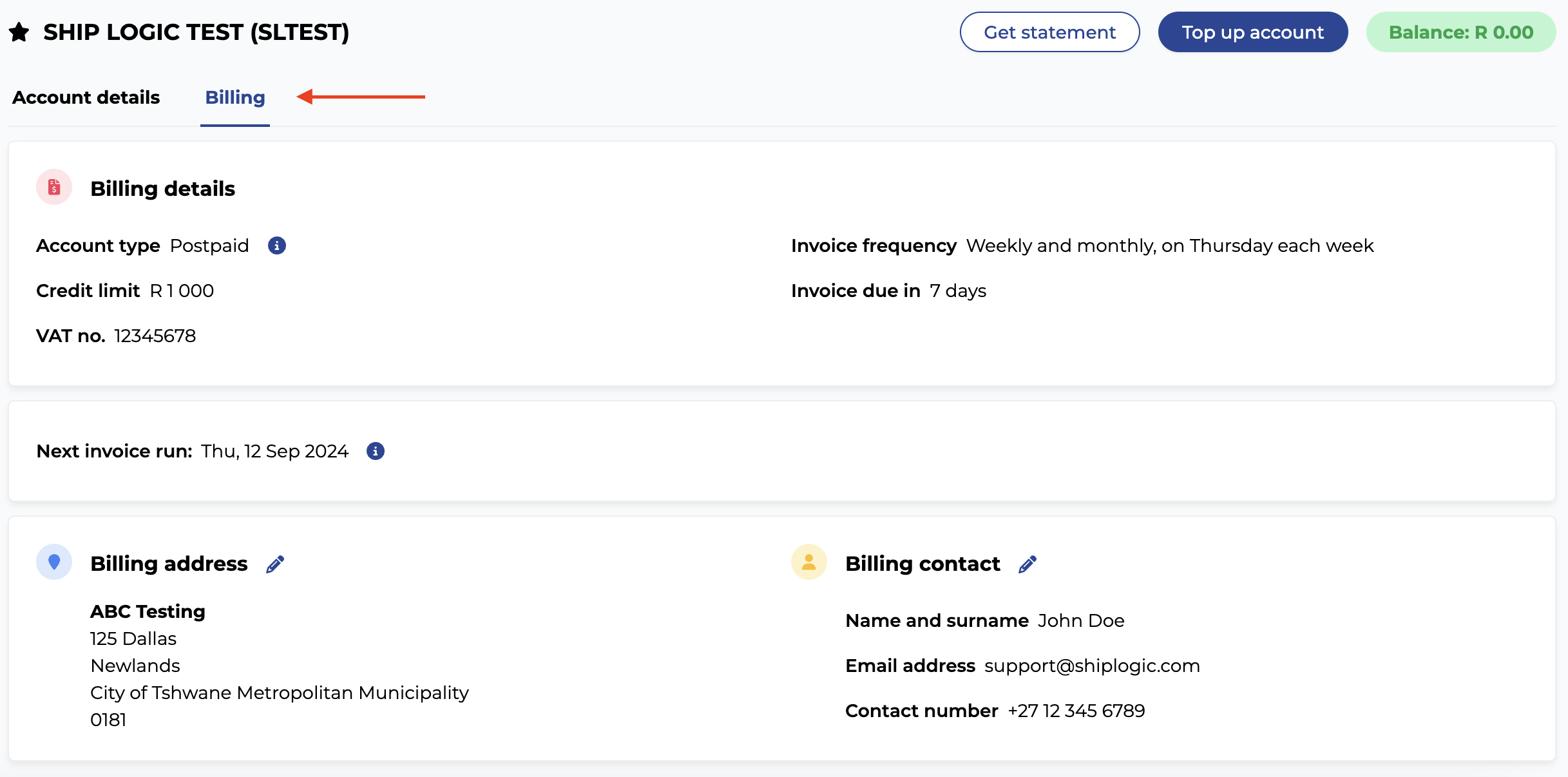Click the contact number +27 12 345 6789
Viewport: 1568px width, 777px height.
coord(1076,711)
